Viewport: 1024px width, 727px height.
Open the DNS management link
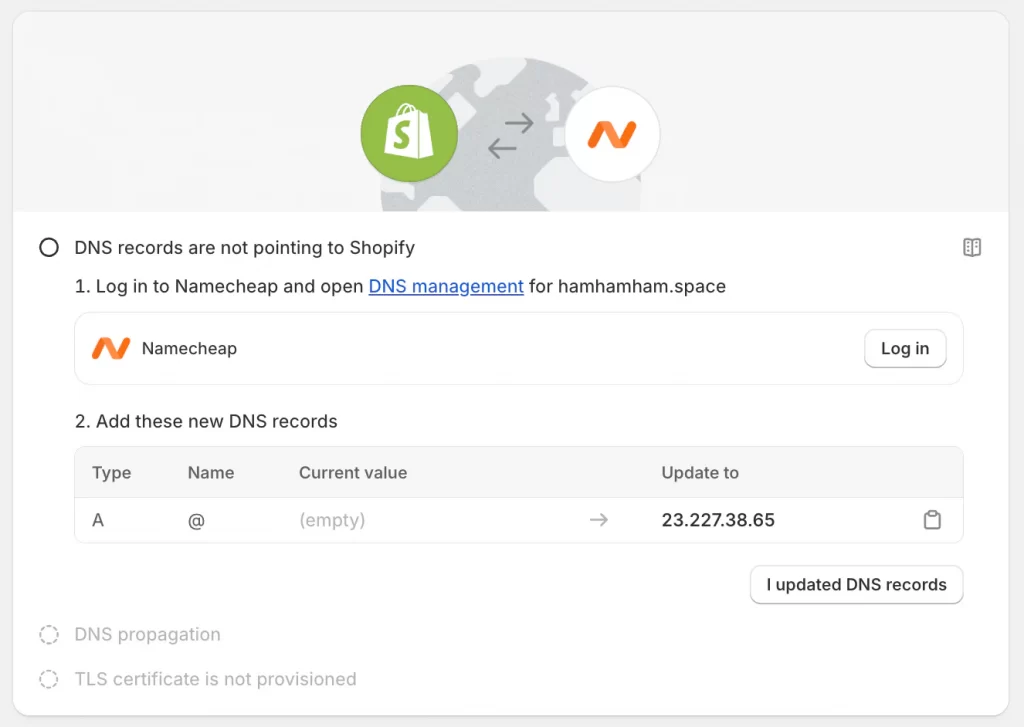(445, 286)
